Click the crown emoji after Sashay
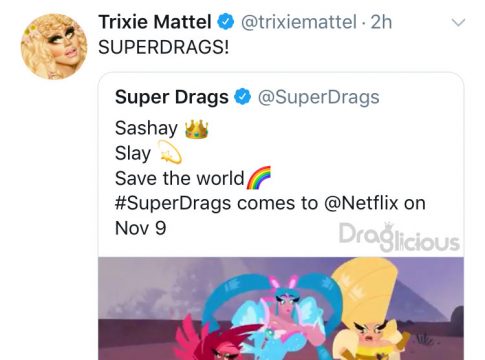The image size is (485, 360). [197, 129]
